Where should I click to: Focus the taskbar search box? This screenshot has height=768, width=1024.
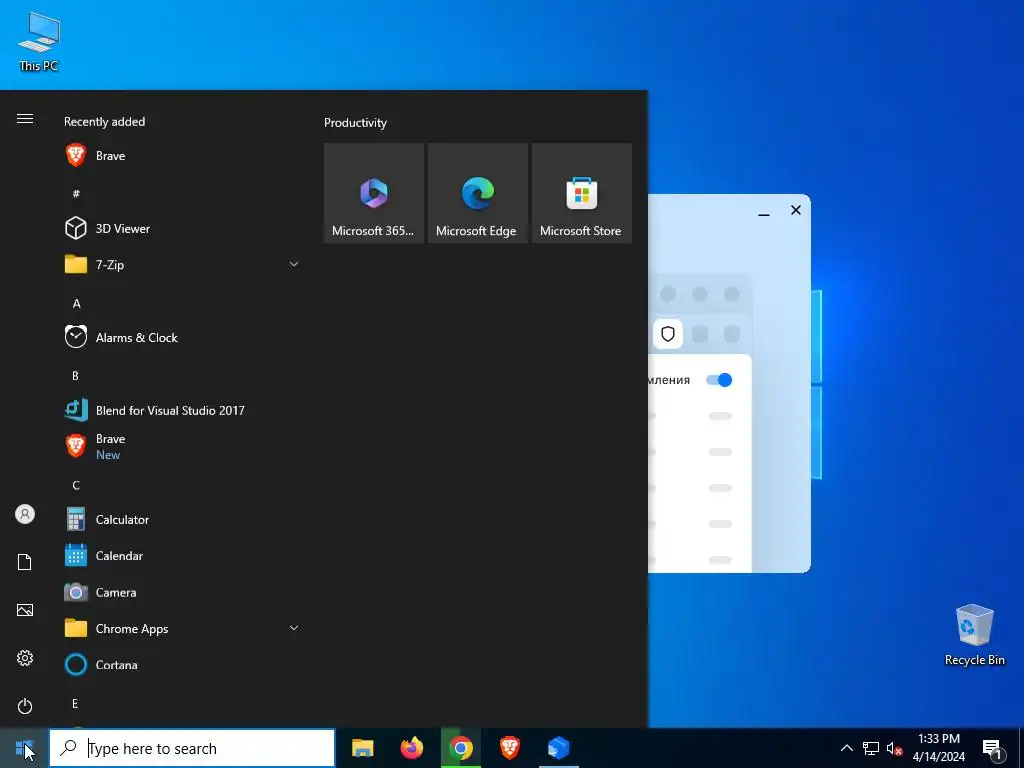pyautogui.click(x=192, y=748)
